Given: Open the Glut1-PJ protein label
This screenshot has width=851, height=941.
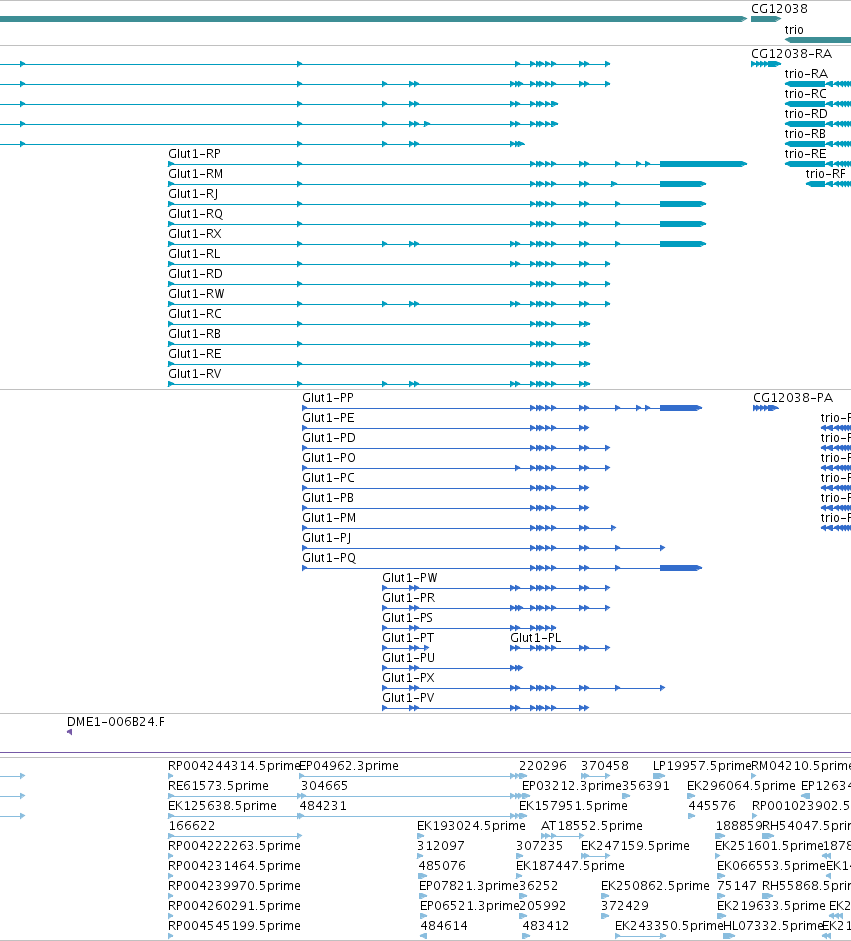Looking at the screenshot, I should (326, 538).
